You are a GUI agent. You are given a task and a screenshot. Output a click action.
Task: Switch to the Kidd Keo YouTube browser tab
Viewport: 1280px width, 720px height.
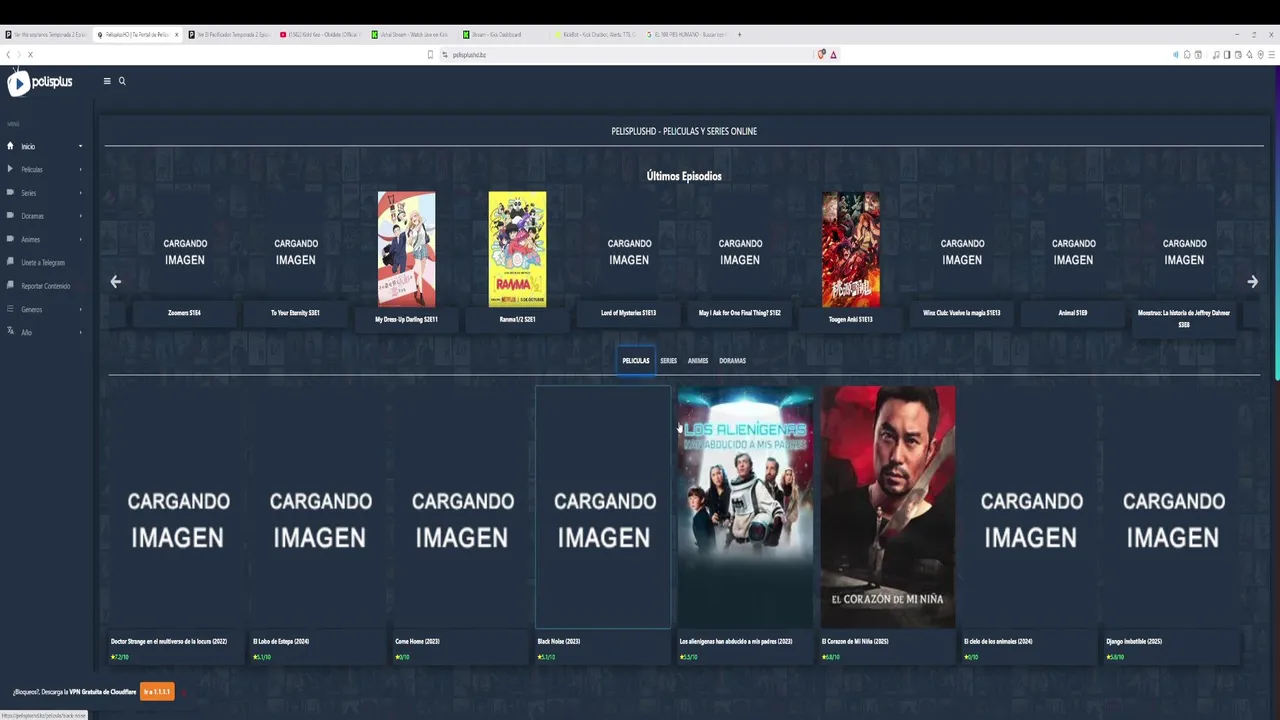(x=322, y=34)
